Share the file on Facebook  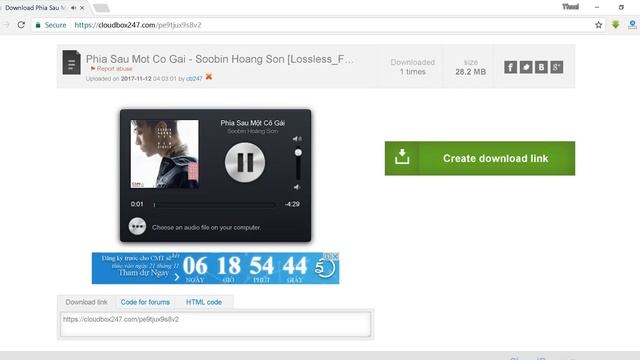pyautogui.click(x=510, y=67)
